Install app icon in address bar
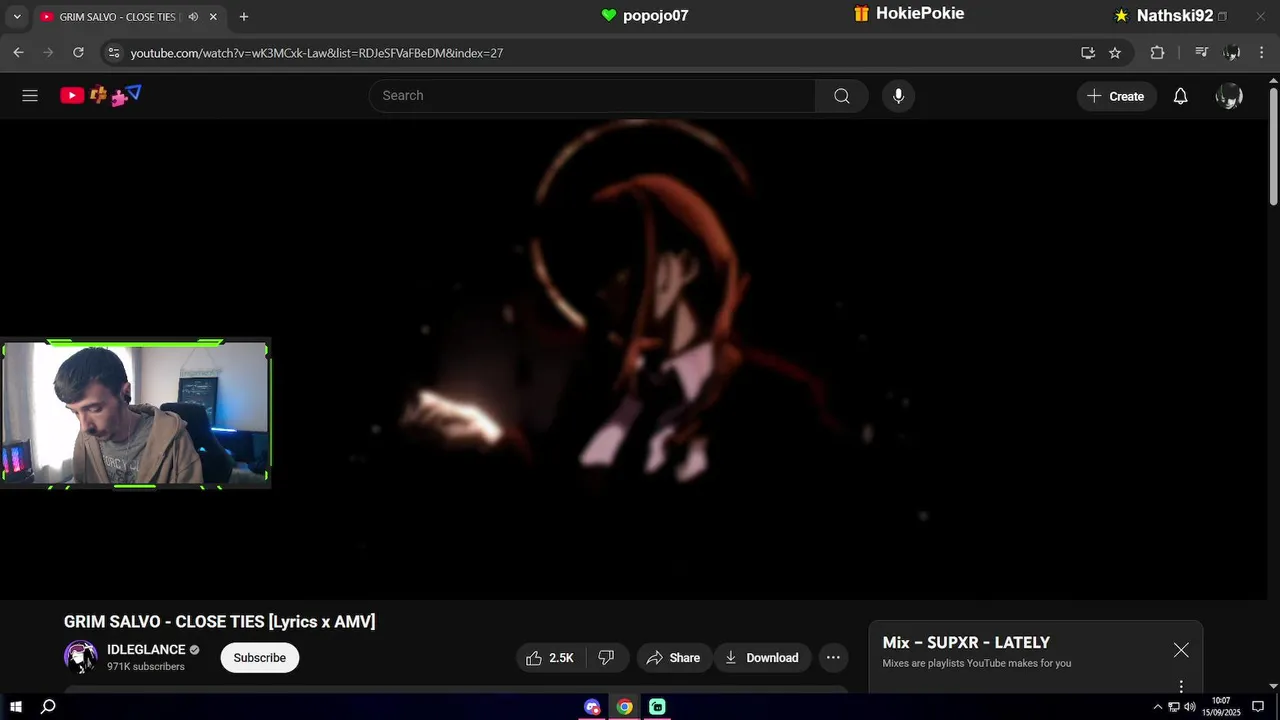The width and height of the screenshot is (1280, 720). tap(1088, 53)
